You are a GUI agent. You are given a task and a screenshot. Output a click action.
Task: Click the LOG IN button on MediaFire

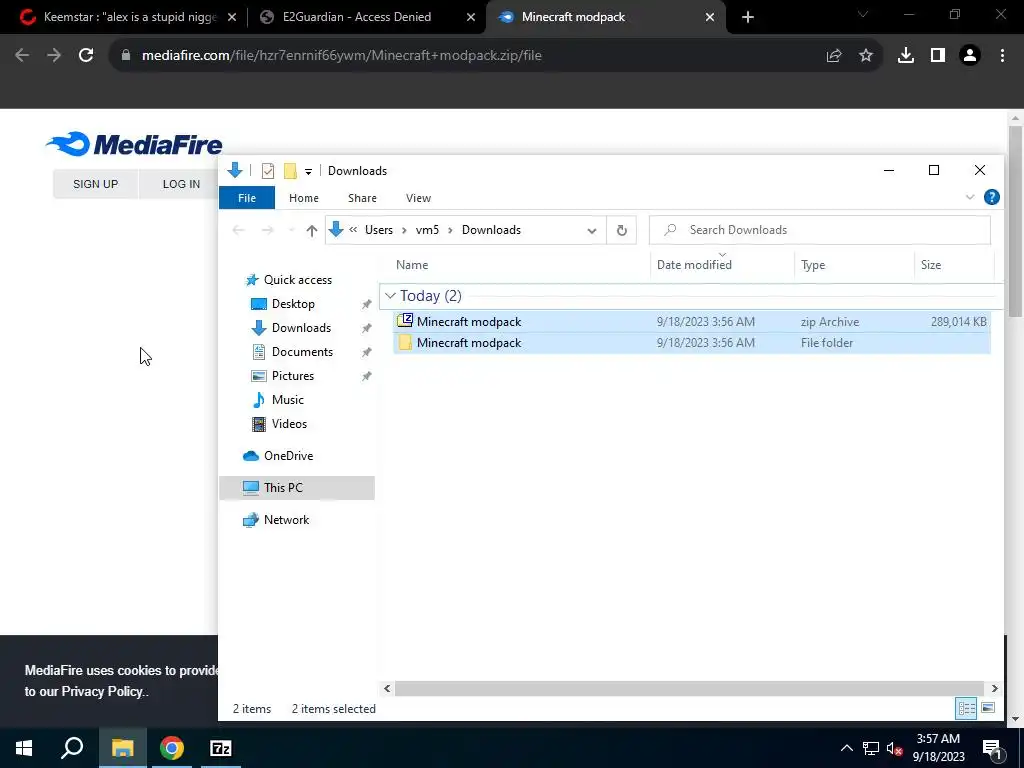[x=181, y=184]
